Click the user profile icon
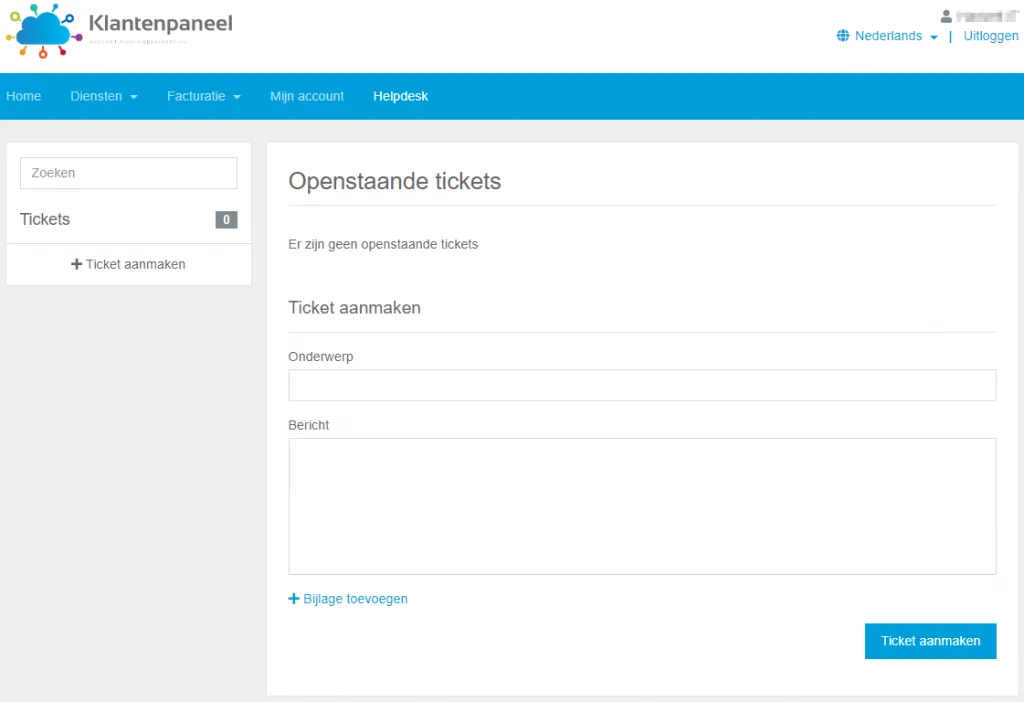Image resolution: width=1024 pixels, height=702 pixels. pos(946,16)
